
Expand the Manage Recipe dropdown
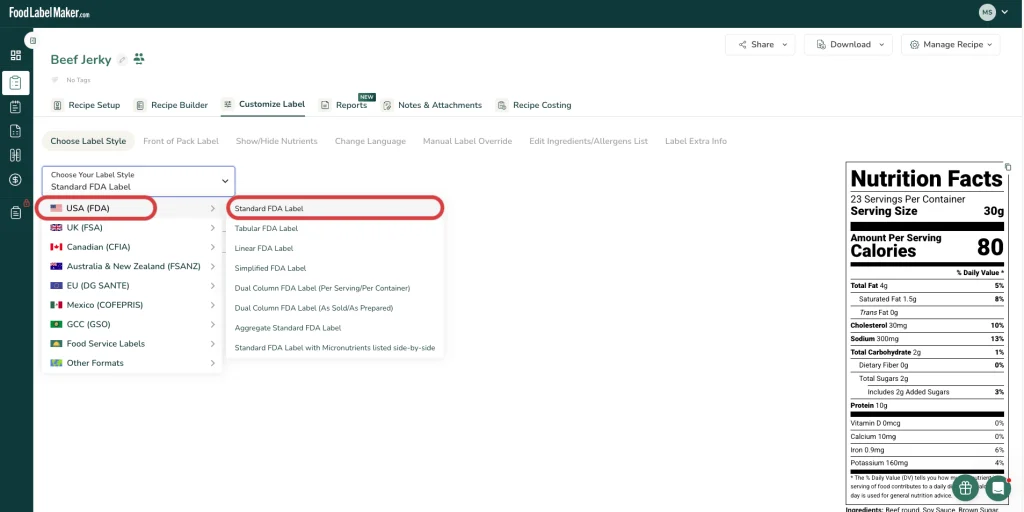click(950, 44)
